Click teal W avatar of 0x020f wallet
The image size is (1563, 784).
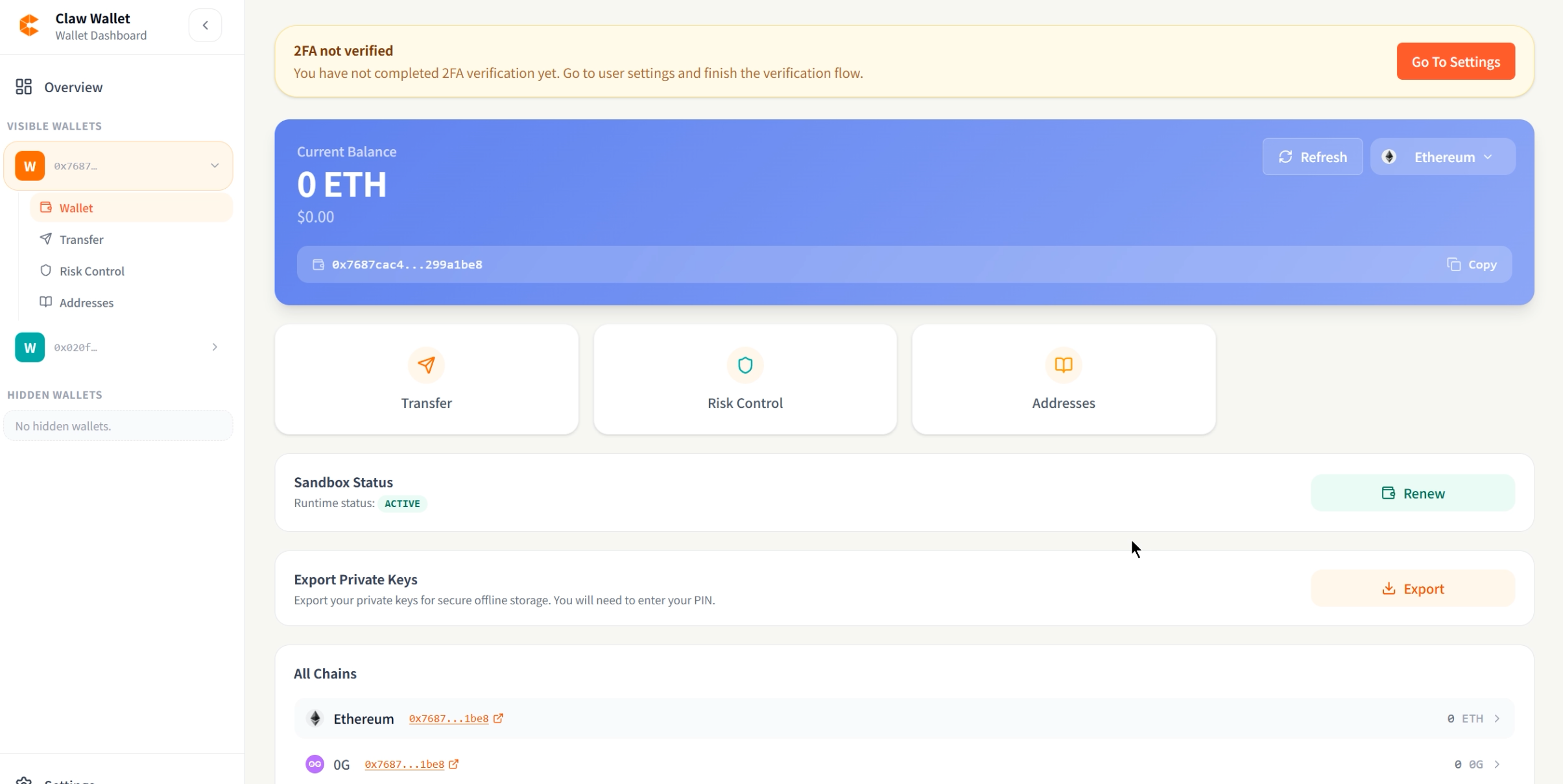[30, 348]
